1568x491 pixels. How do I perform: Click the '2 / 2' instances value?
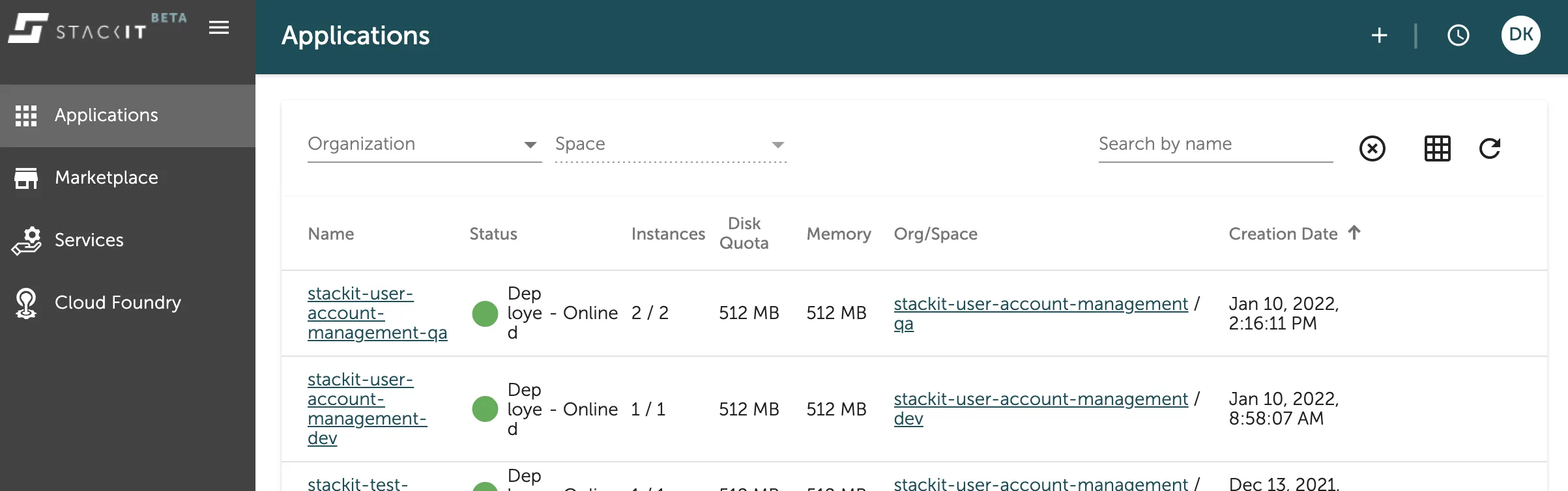tap(650, 313)
